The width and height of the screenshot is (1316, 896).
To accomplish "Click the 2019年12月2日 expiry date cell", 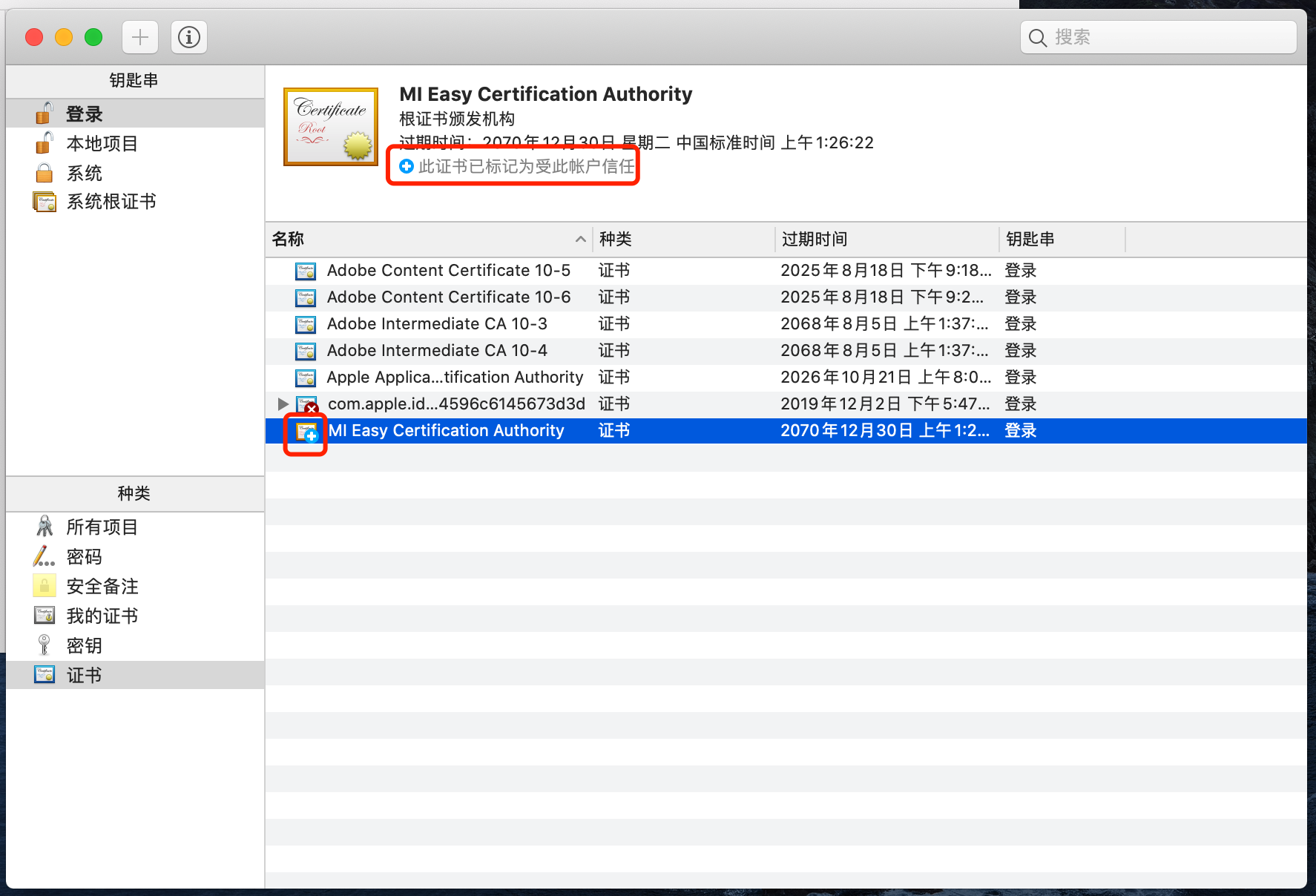I will [x=885, y=404].
